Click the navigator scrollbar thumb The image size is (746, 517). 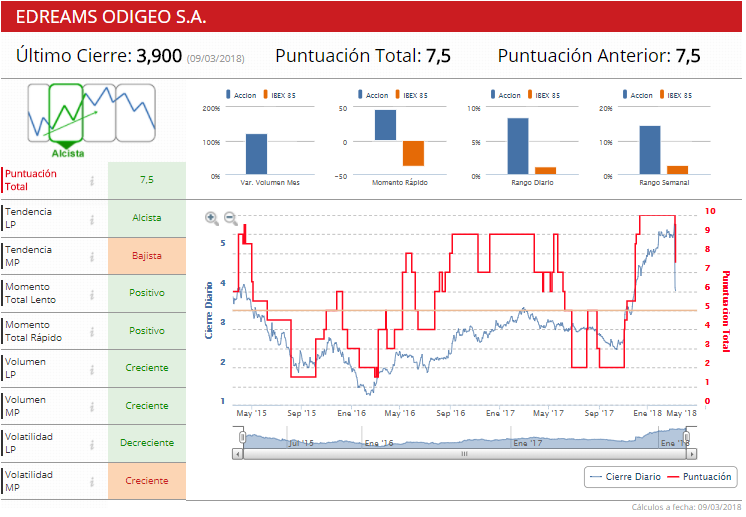click(464, 454)
